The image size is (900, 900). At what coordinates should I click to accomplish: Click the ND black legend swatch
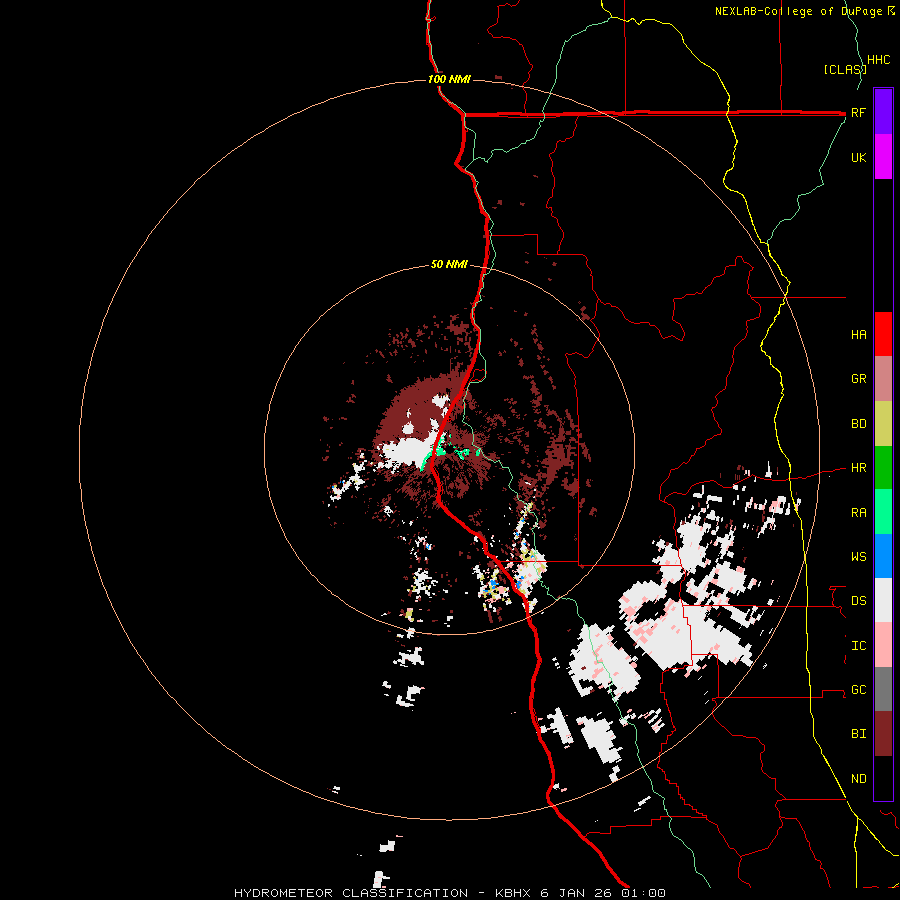tap(883, 778)
